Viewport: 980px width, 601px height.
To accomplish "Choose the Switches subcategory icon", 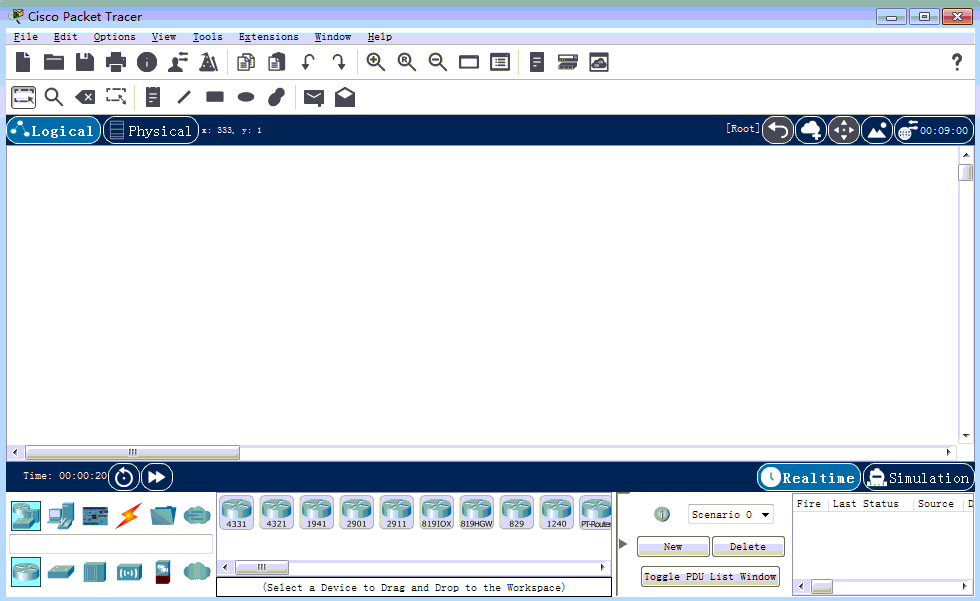I will click(x=61, y=572).
